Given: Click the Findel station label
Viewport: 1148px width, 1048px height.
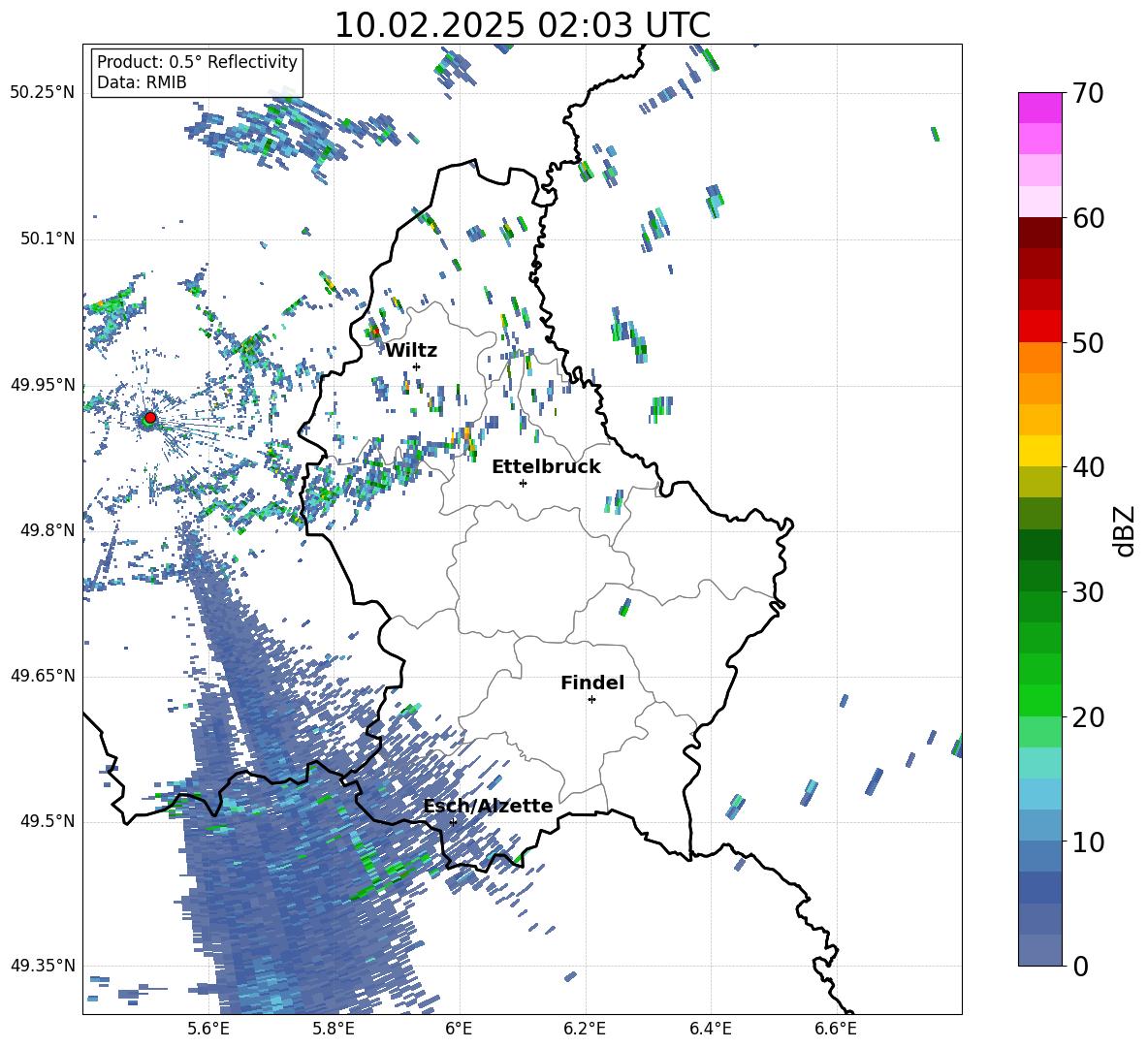Looking at the screenshot, I should [592, 683].
